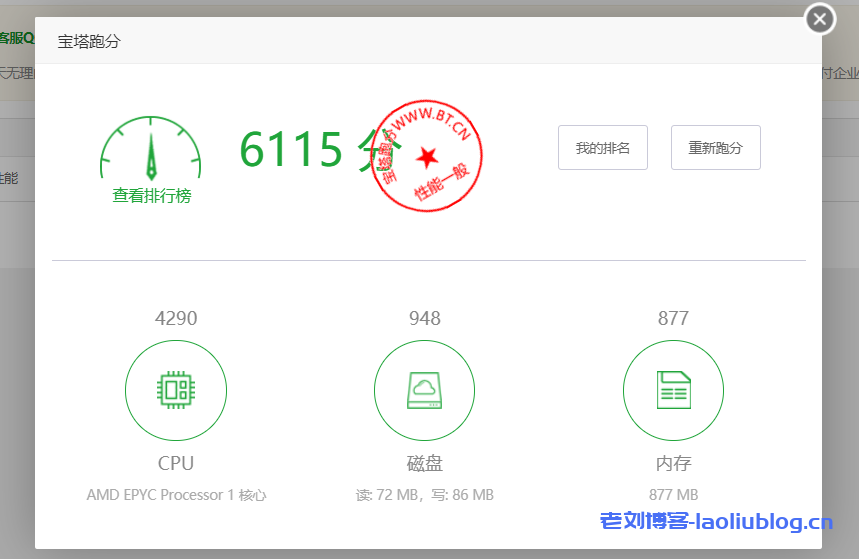Click the 宝塔跑分 dialog title
Image resolution: width=859 pixels, height=559 pixels.
pos(89,41)
